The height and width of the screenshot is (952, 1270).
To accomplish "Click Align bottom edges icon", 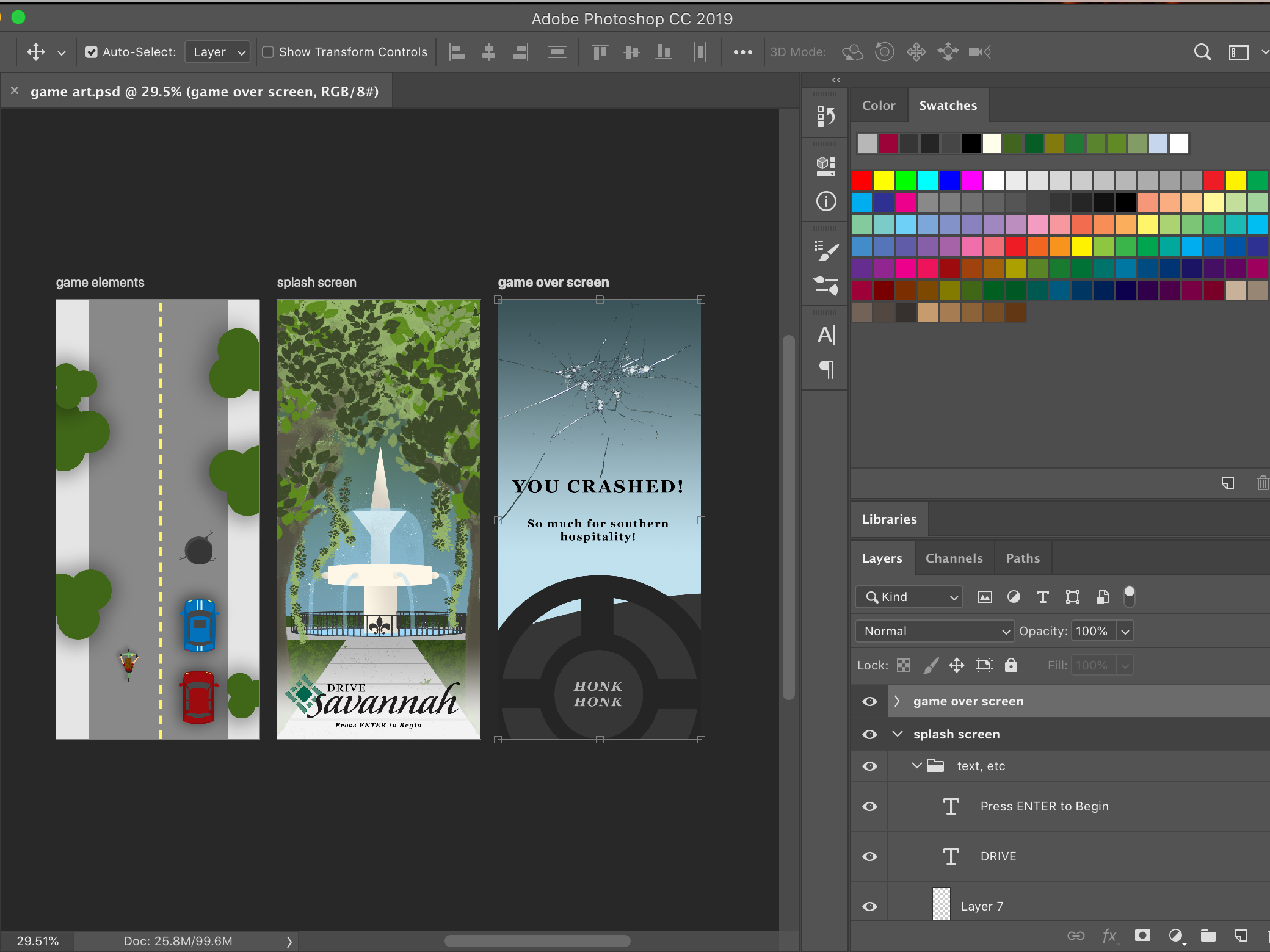I will coord(664,52).
